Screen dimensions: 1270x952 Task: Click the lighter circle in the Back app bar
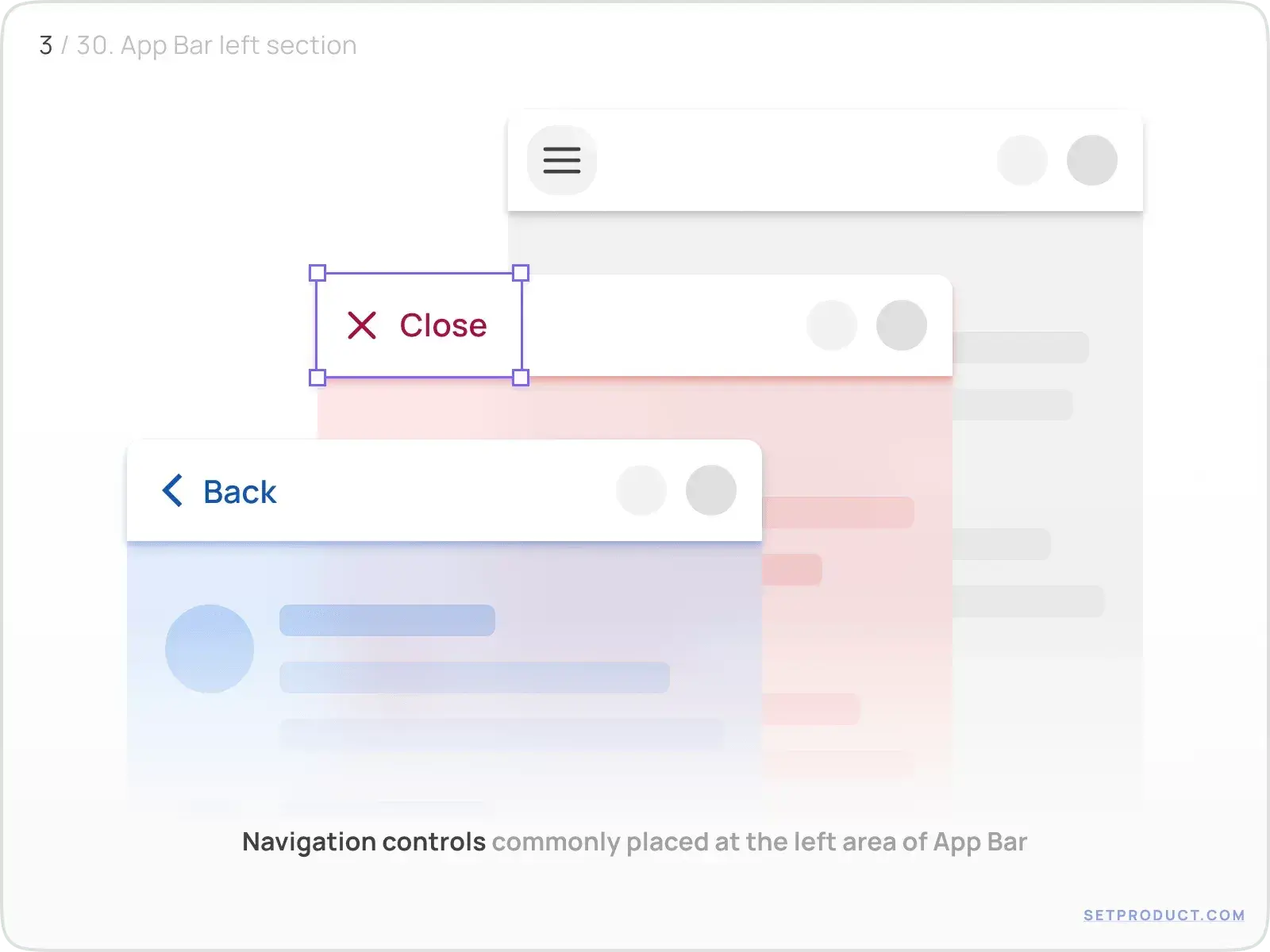point(641,490)
